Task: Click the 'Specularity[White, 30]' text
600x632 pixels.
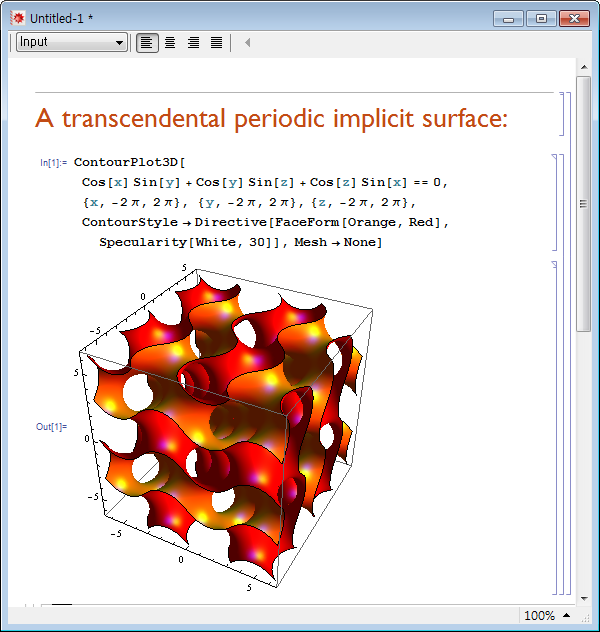Action: point(189,242)
